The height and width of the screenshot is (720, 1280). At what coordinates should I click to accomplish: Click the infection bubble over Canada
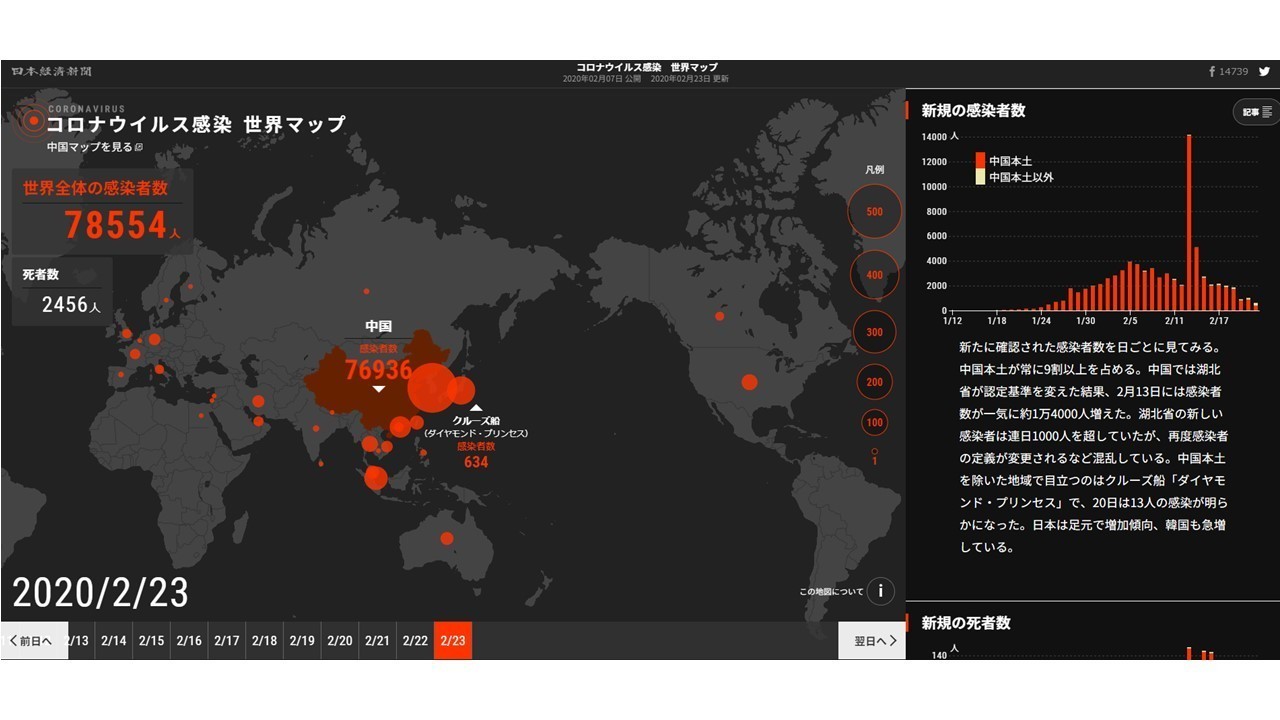719,316
